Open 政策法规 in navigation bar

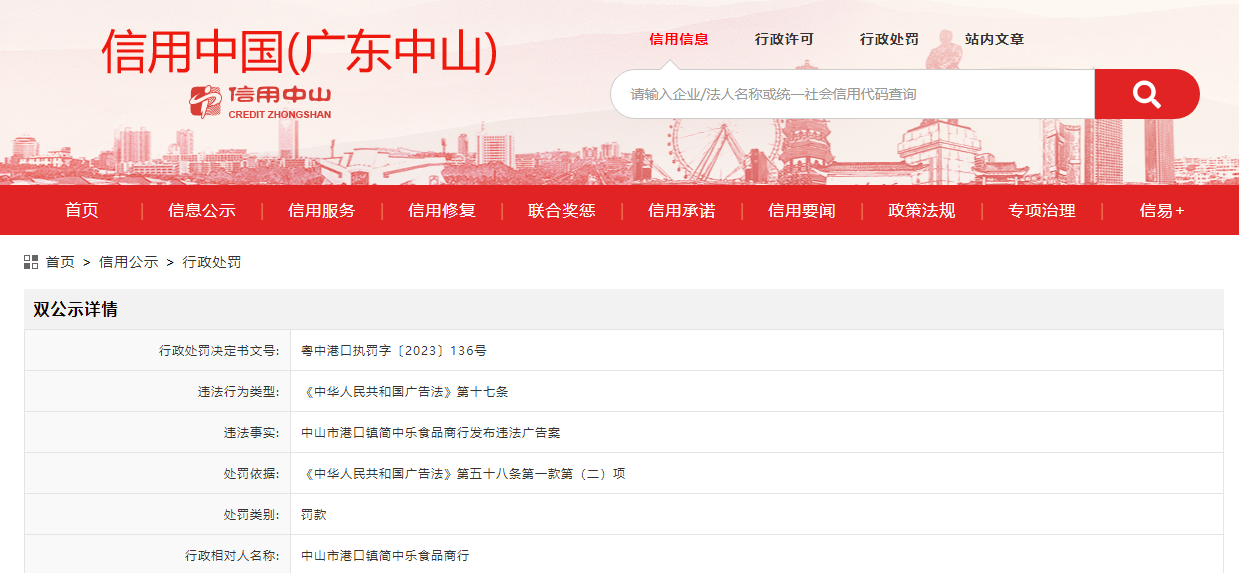click(x=922, y=210)
